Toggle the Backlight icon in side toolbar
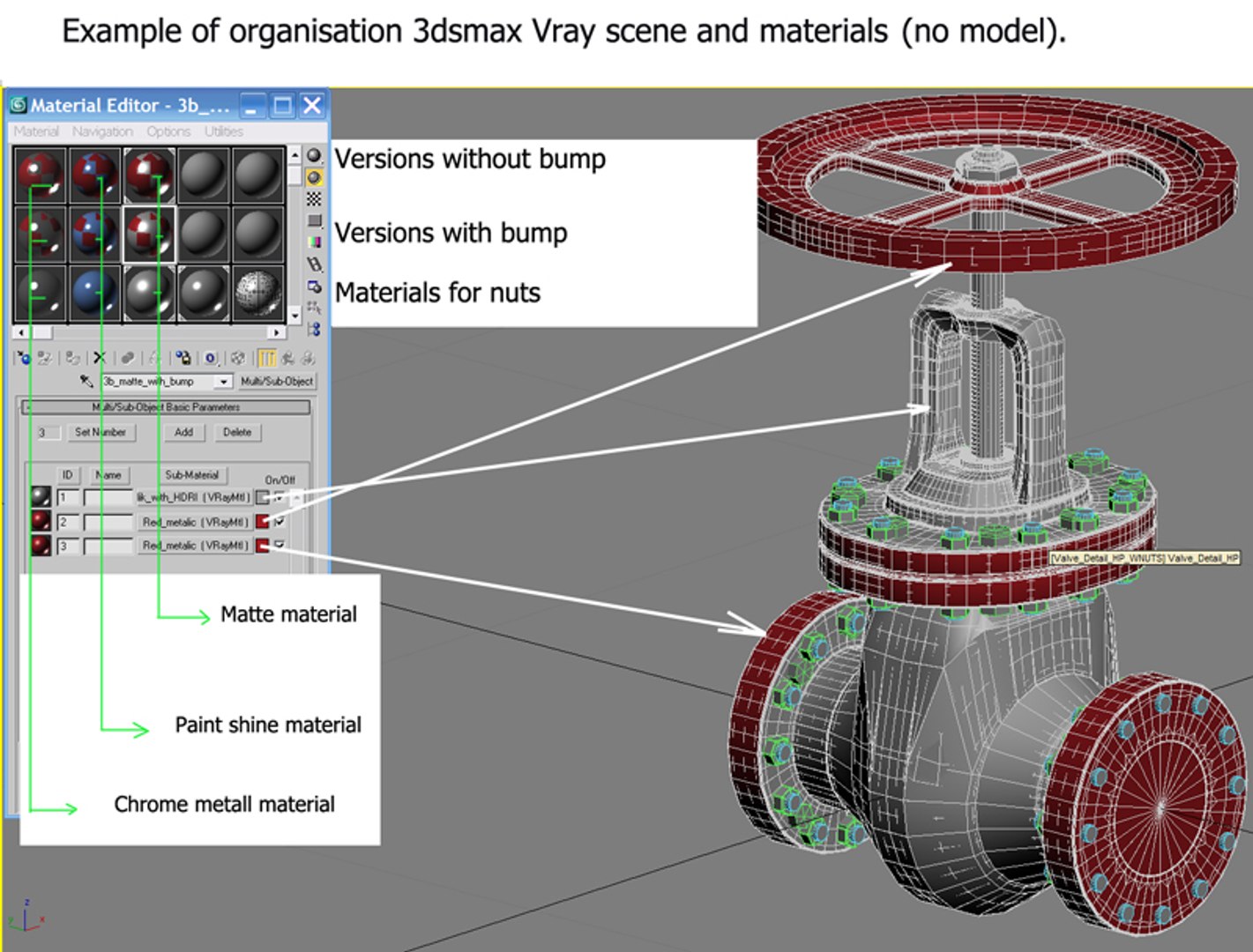The width and height of the screenshot is (1253, 952). pyautogui.click(x=314, y=177)
